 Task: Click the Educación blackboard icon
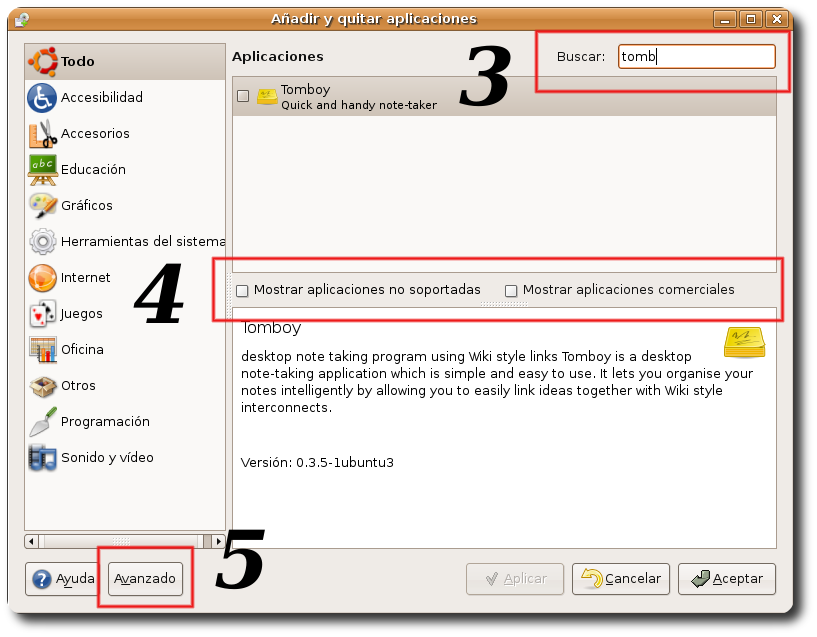point(42,169)
